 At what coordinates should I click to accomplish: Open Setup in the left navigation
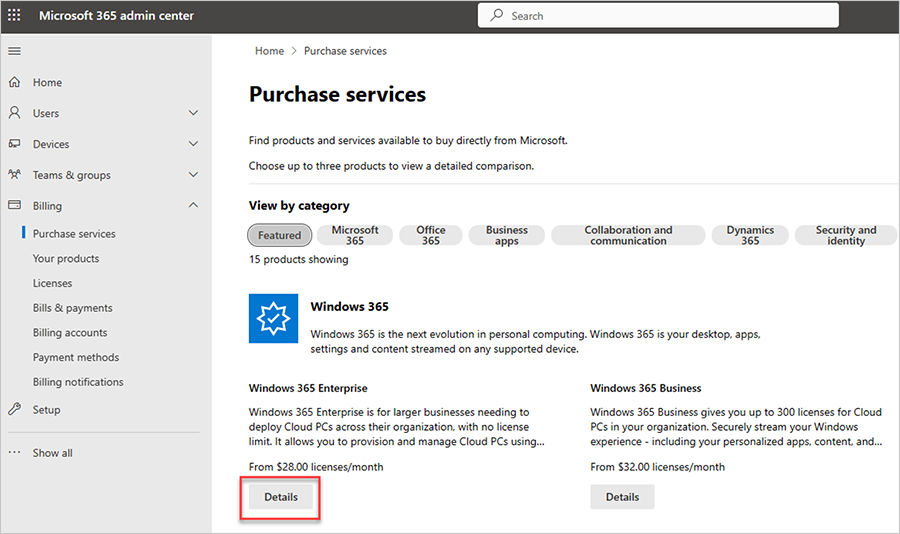(46, 409)
